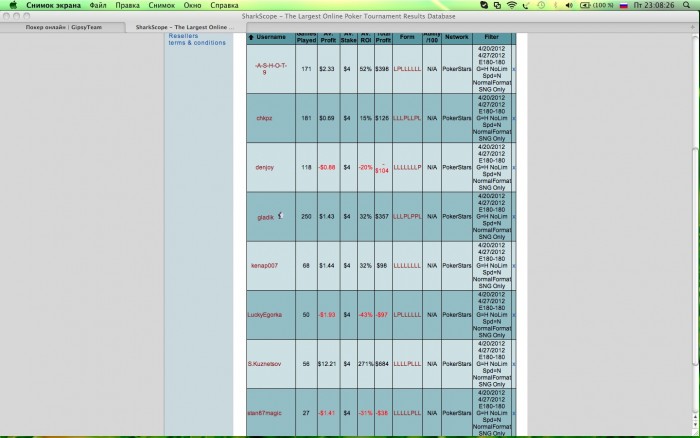Image resolution: width=700 pixels, height=438 pixels.
Task: Click the scrollbar down arrow at bottom right
Action: click(695, 424)
